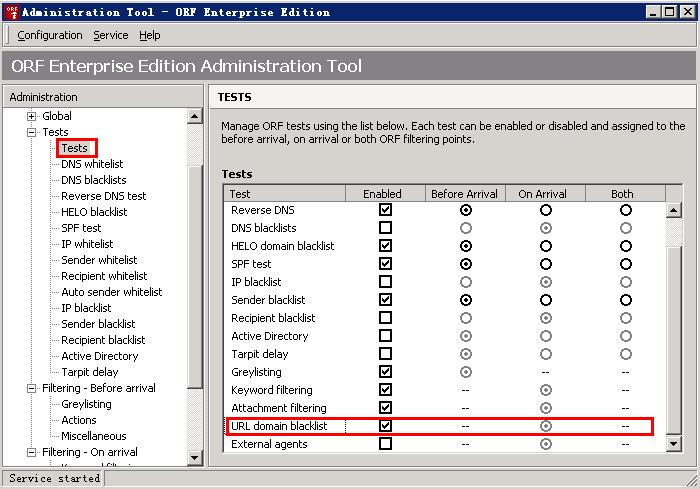Set Sender blacklist to Both filtering points

pos(625,300)
